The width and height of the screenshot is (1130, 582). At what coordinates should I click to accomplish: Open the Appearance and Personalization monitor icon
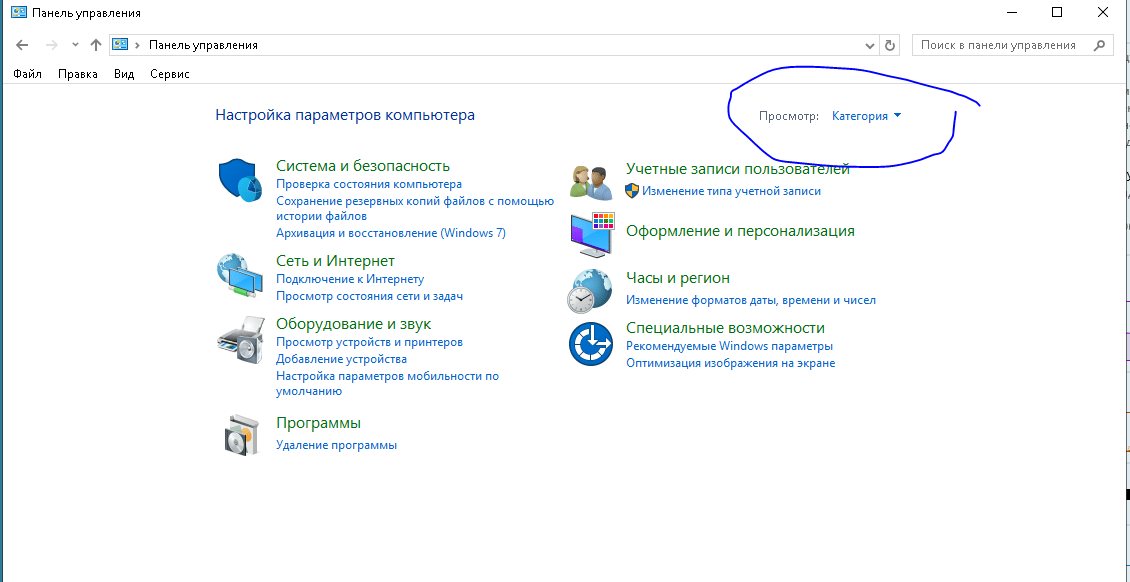pyautogui.click(x=592, y=236)
